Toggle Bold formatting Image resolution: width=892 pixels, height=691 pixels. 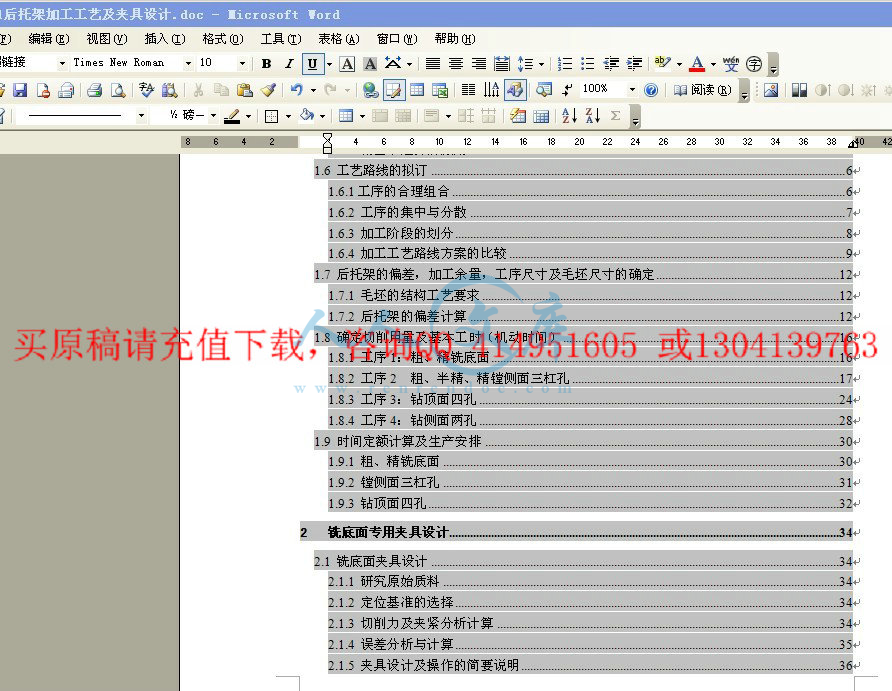pos(266,63)
